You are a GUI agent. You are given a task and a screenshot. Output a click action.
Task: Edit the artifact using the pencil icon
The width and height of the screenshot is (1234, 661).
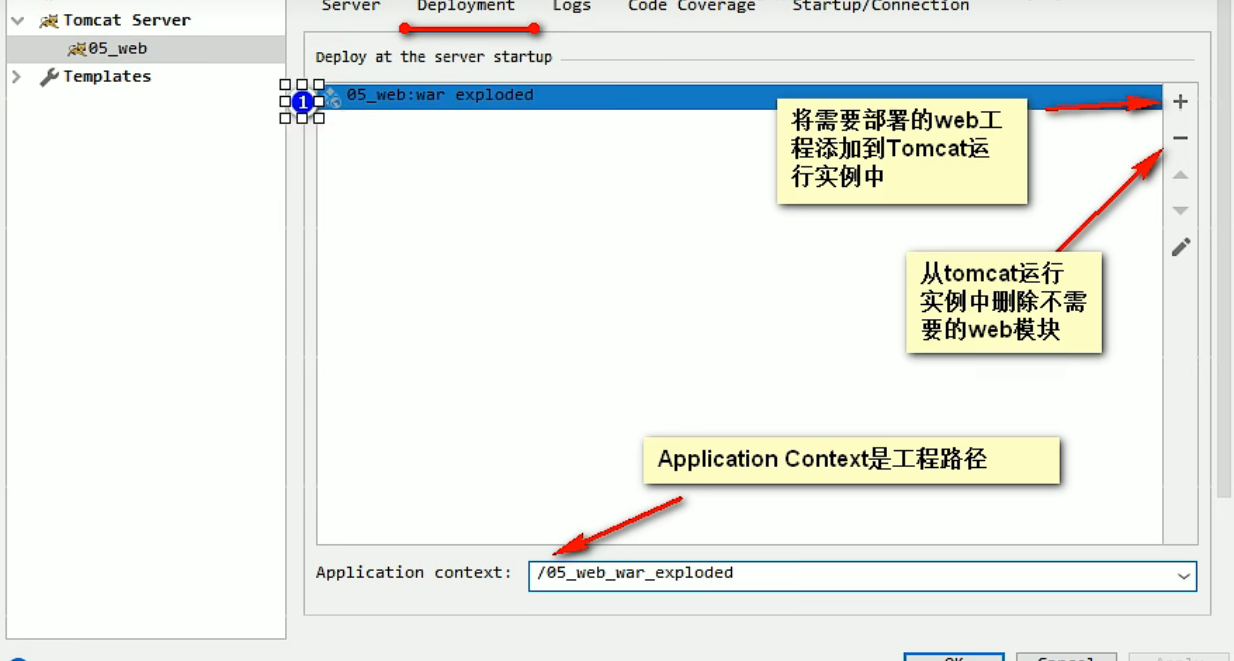pos(1181,247)
